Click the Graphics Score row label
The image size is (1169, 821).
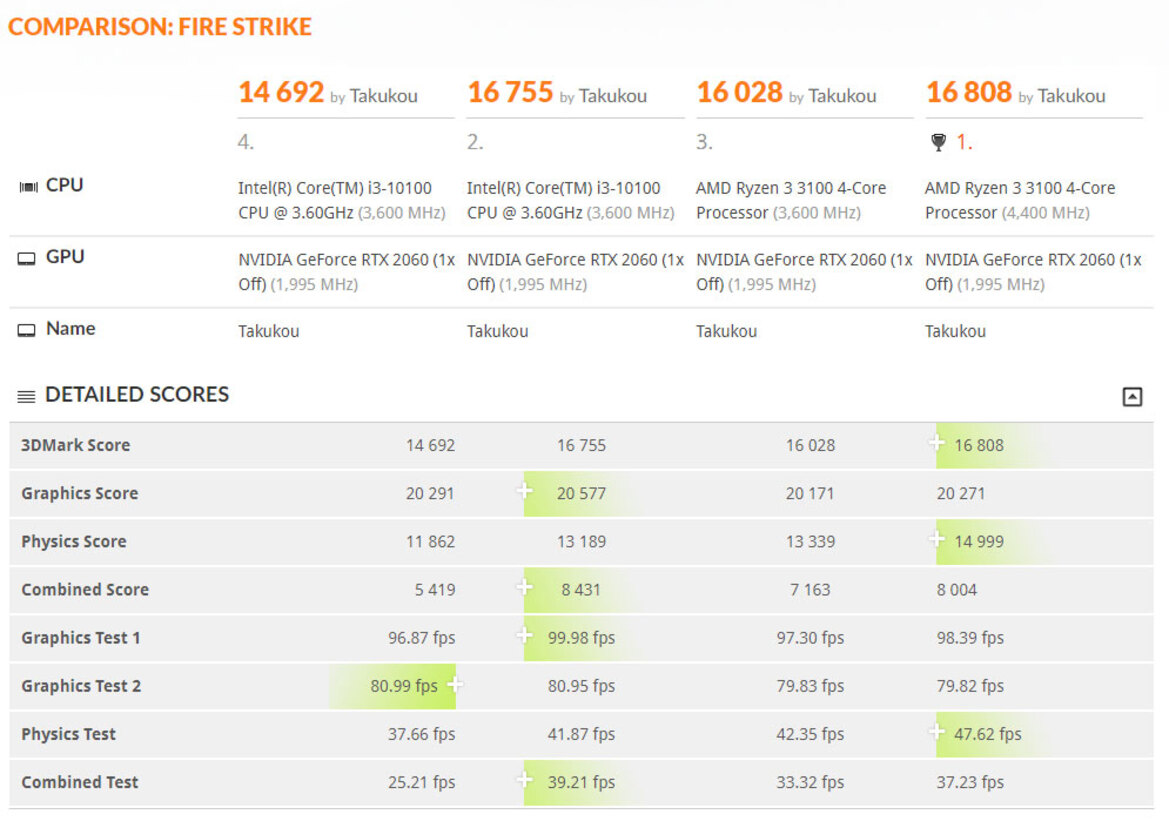click(x=80, y=494)
